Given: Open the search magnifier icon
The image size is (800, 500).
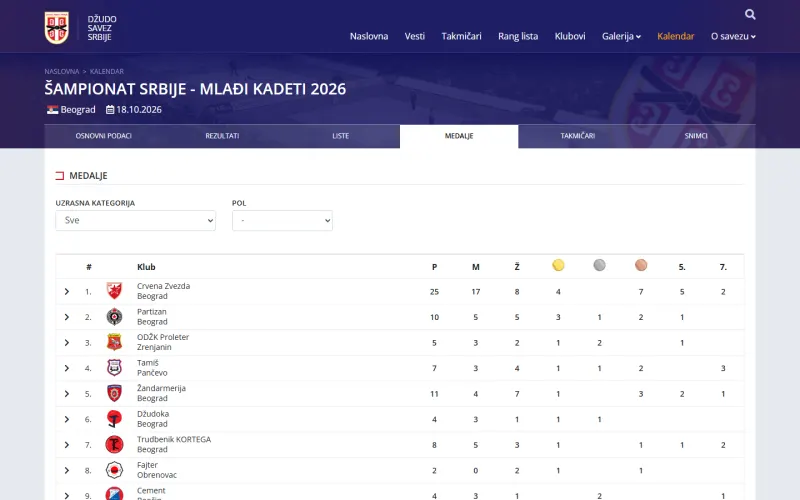Looking at the screenshot, I should [x=749, y=14].
